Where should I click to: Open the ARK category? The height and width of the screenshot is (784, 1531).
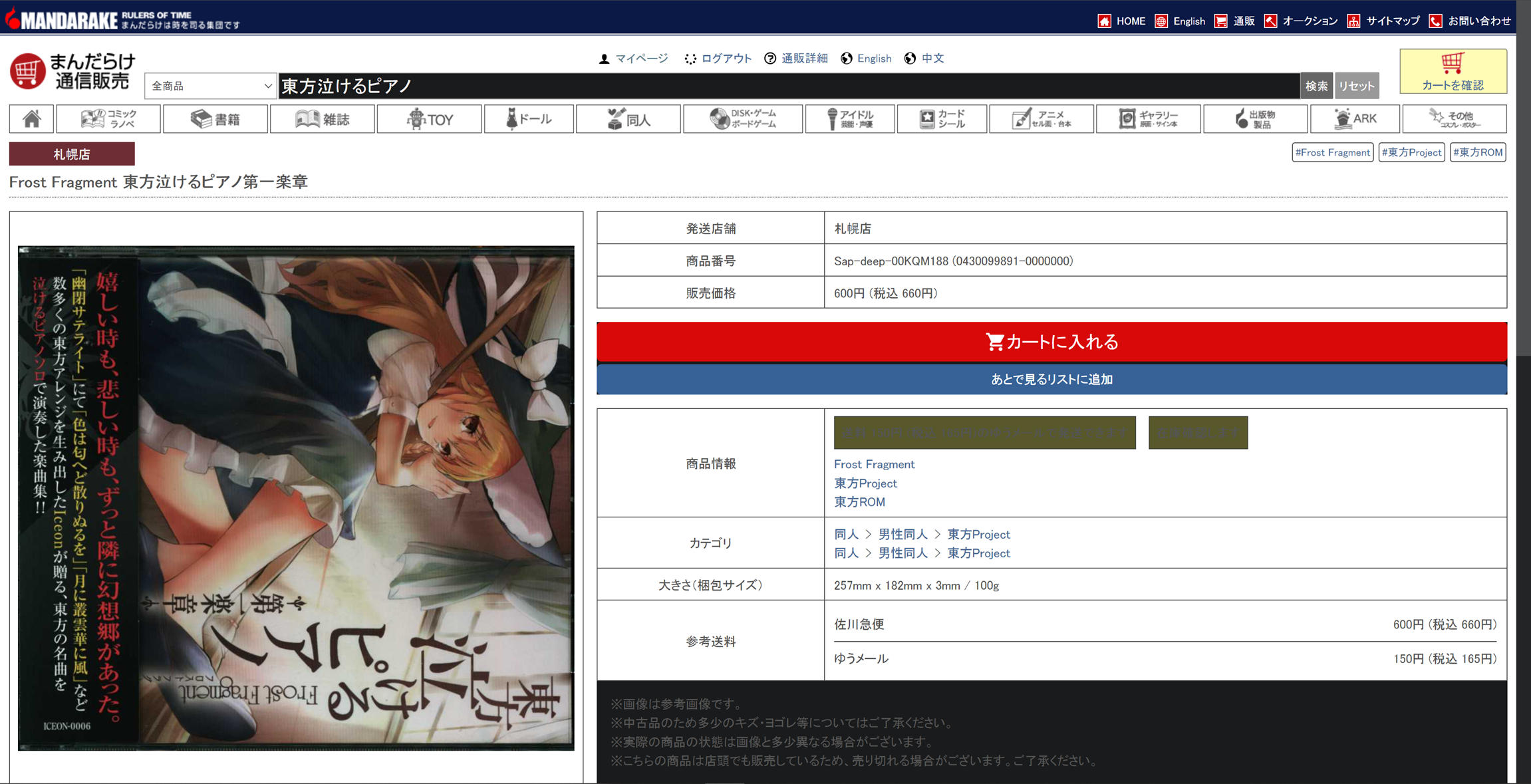point(1355,119)
